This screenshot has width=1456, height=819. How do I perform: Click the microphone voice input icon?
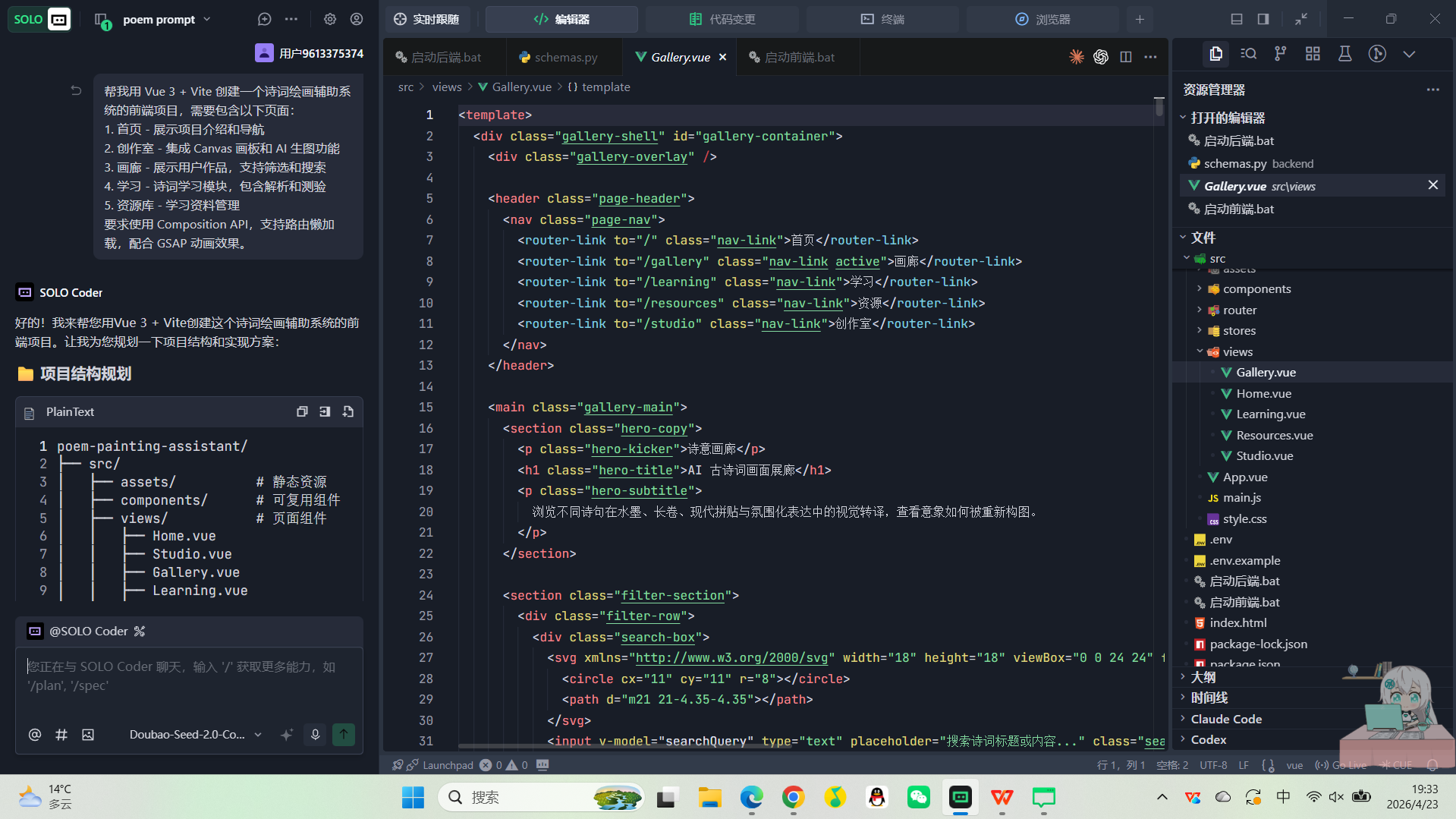pyautogui.click(x=315, y=734)
